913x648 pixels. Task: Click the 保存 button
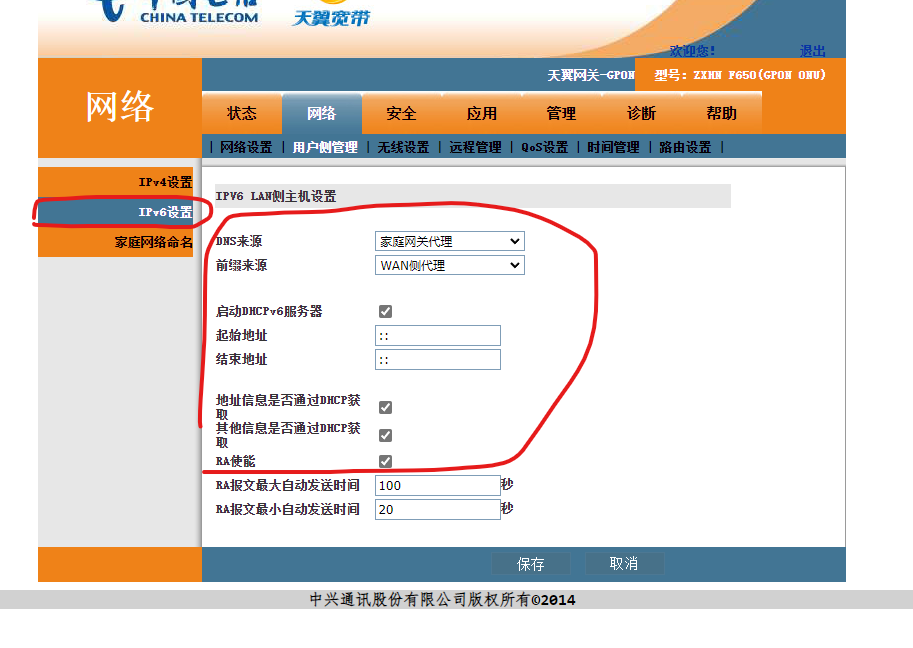[x=530, y=562]
